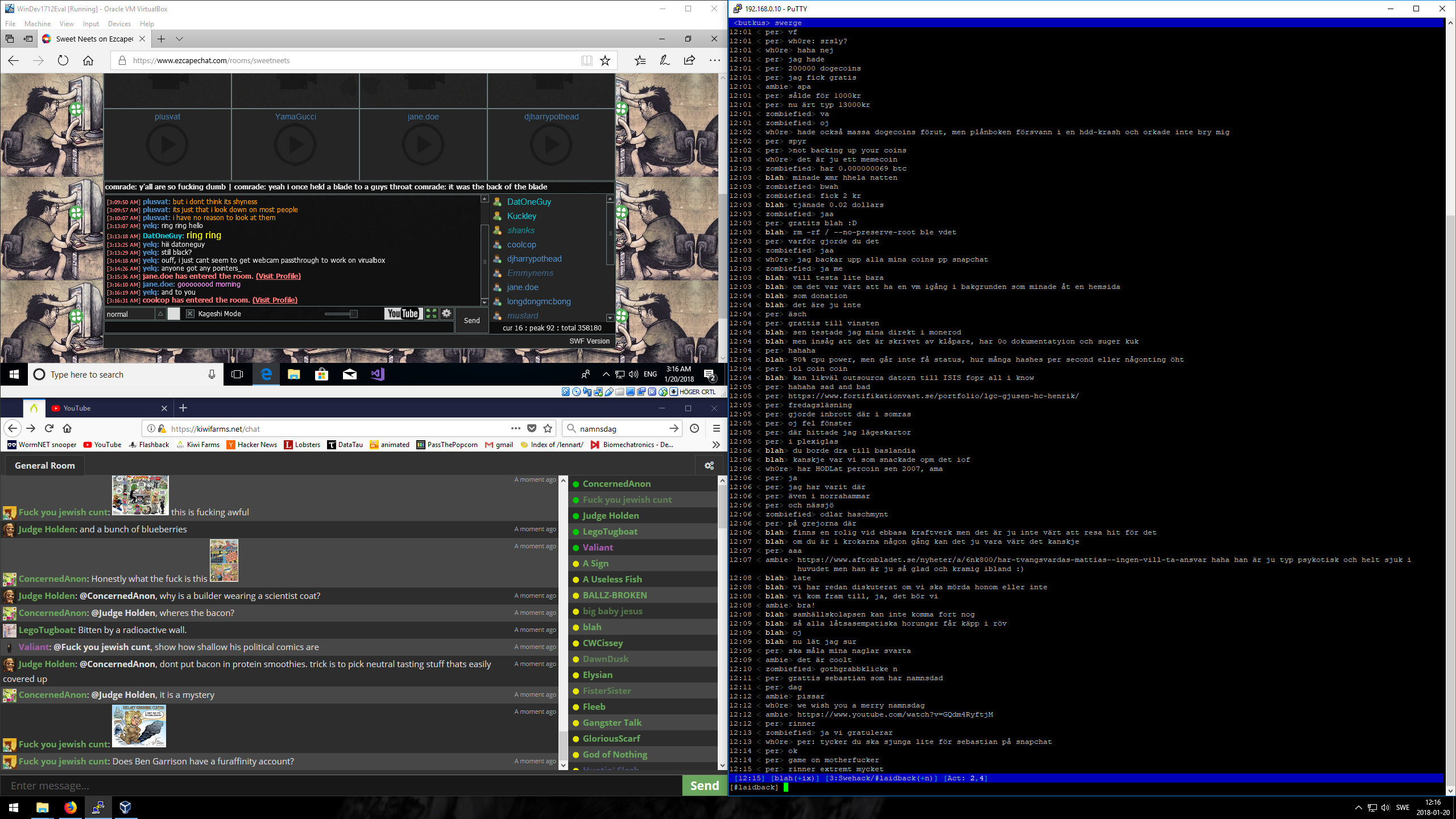
Task: Open Firefox page actions ellipsis
Action: pyautogui.click(x=516, y=428)
